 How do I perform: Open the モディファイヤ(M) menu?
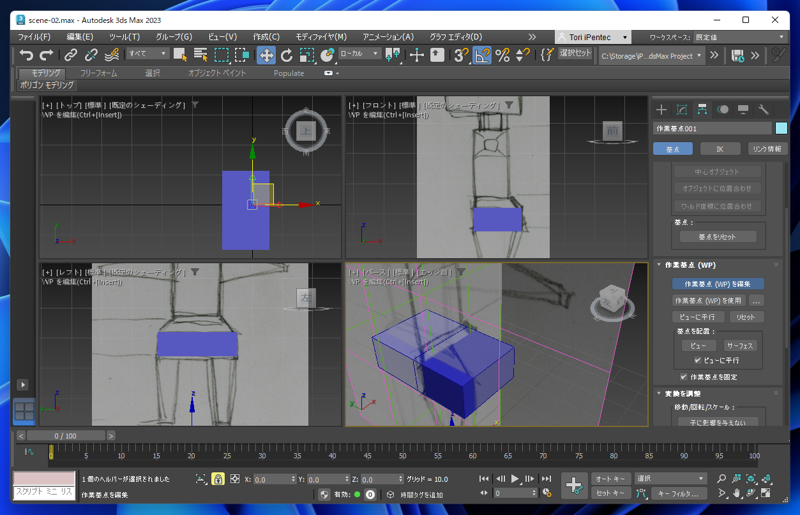[x=321, y=37]
